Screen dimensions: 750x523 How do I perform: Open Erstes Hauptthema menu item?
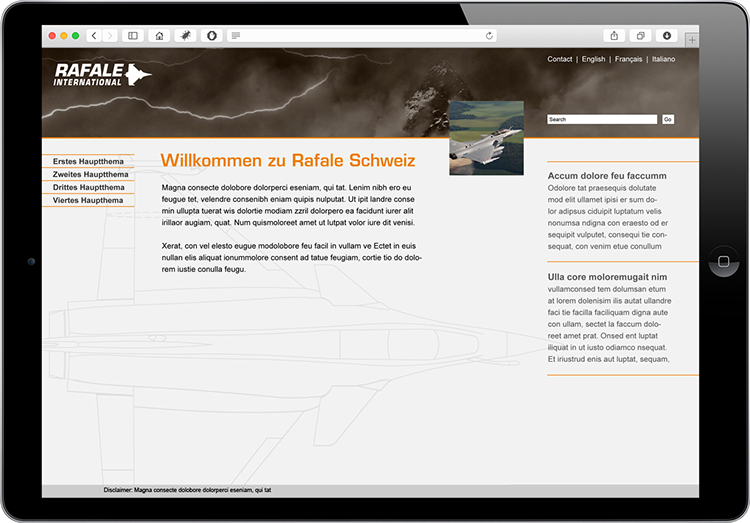pyautogui.click(x=88, y=161)
